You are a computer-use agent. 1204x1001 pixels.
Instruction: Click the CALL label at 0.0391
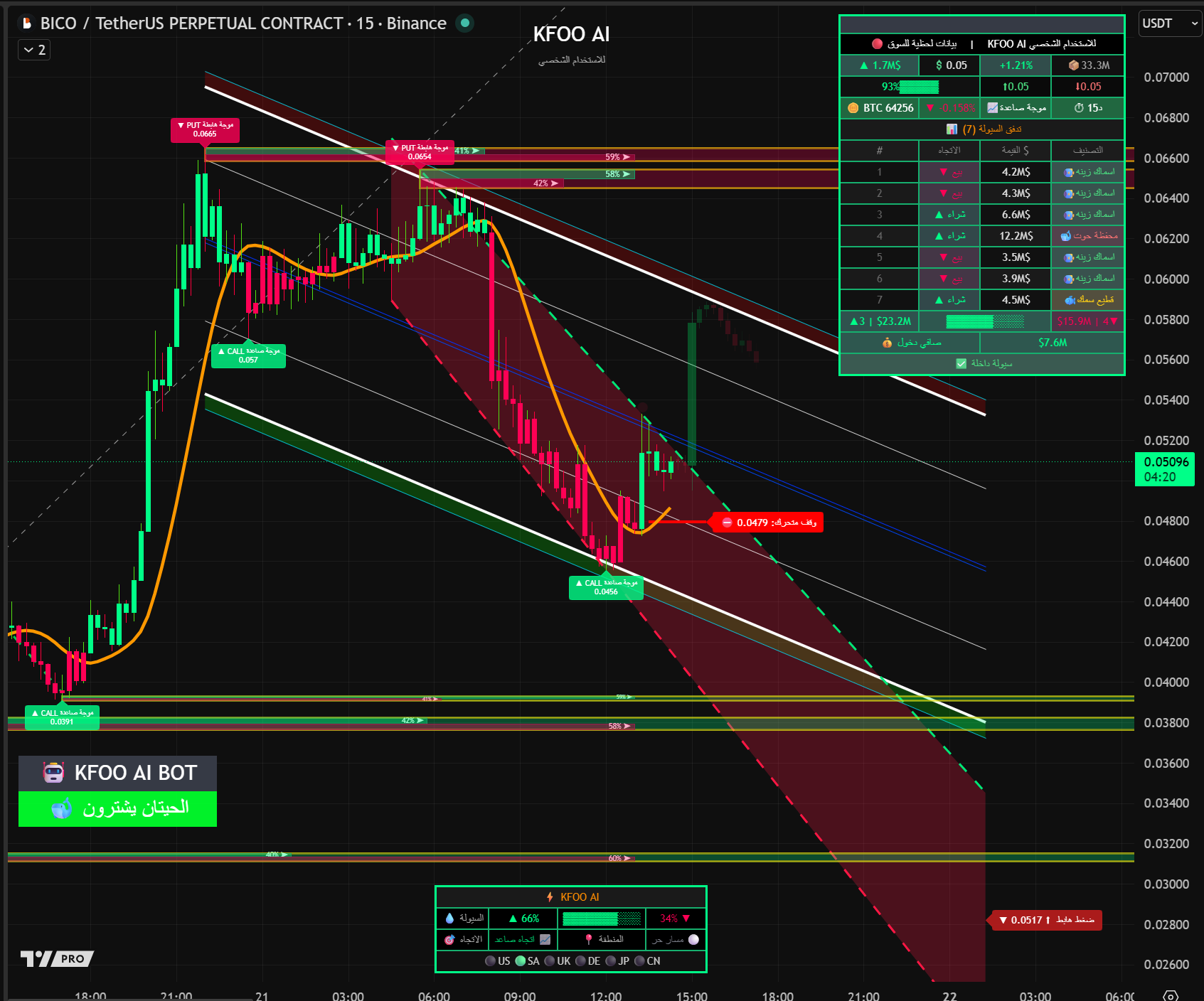pos(62,717)
